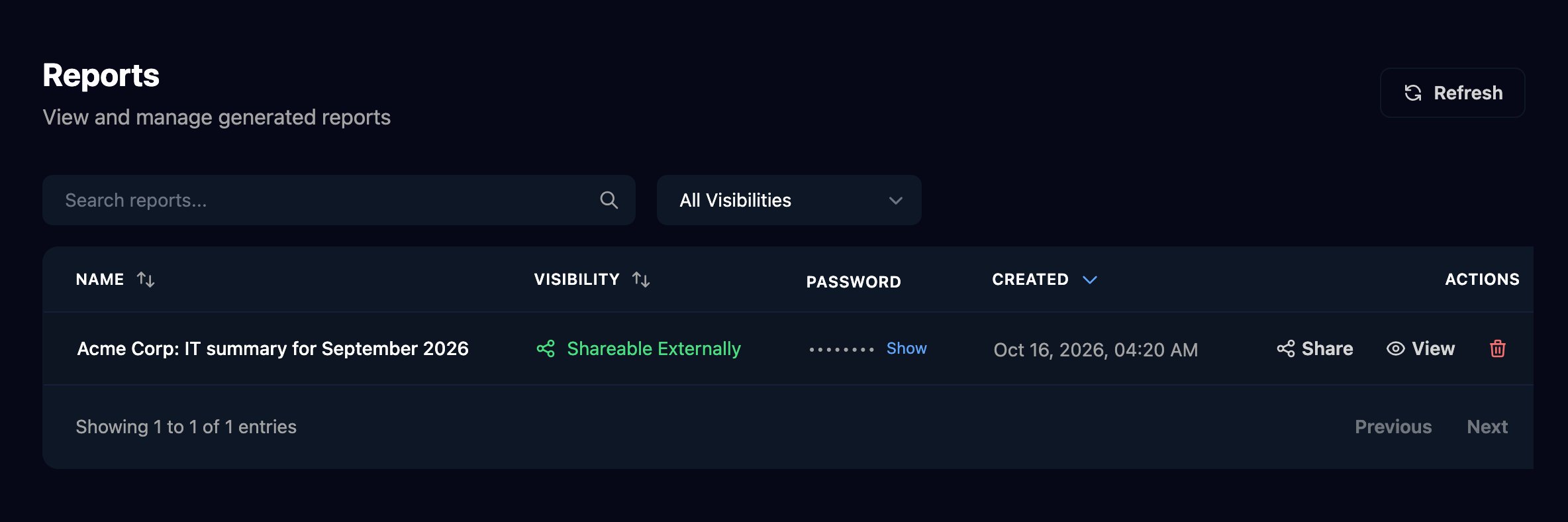This screenshot has width=1568, height=522.
Task: Open the All Visibilities dropdown
Action: [789, 200]
